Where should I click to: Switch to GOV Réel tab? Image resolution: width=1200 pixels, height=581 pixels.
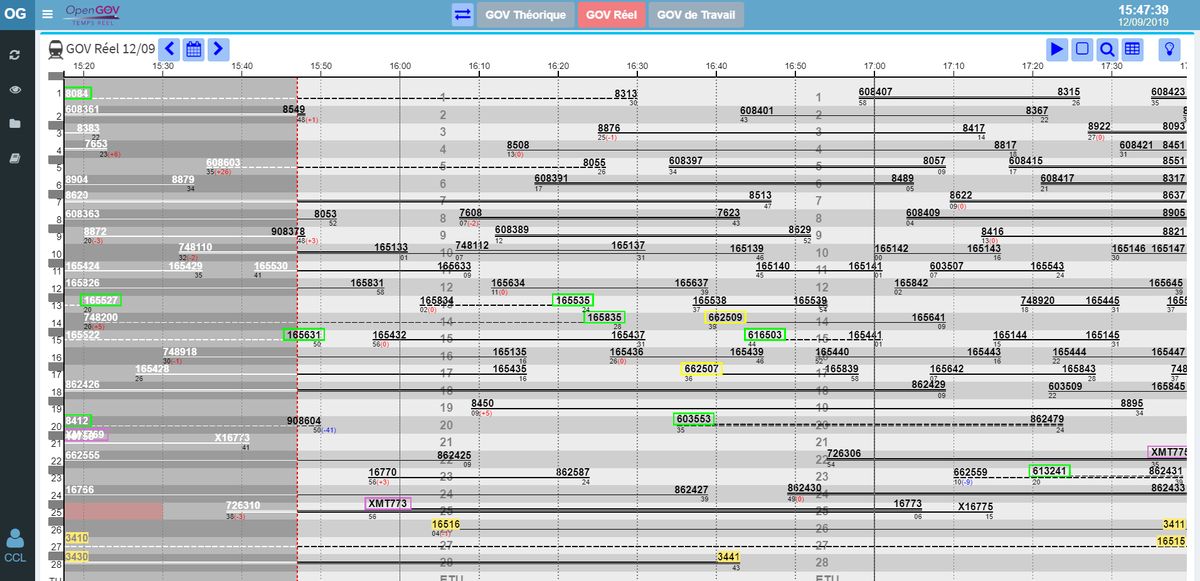[x=611, y=15]
